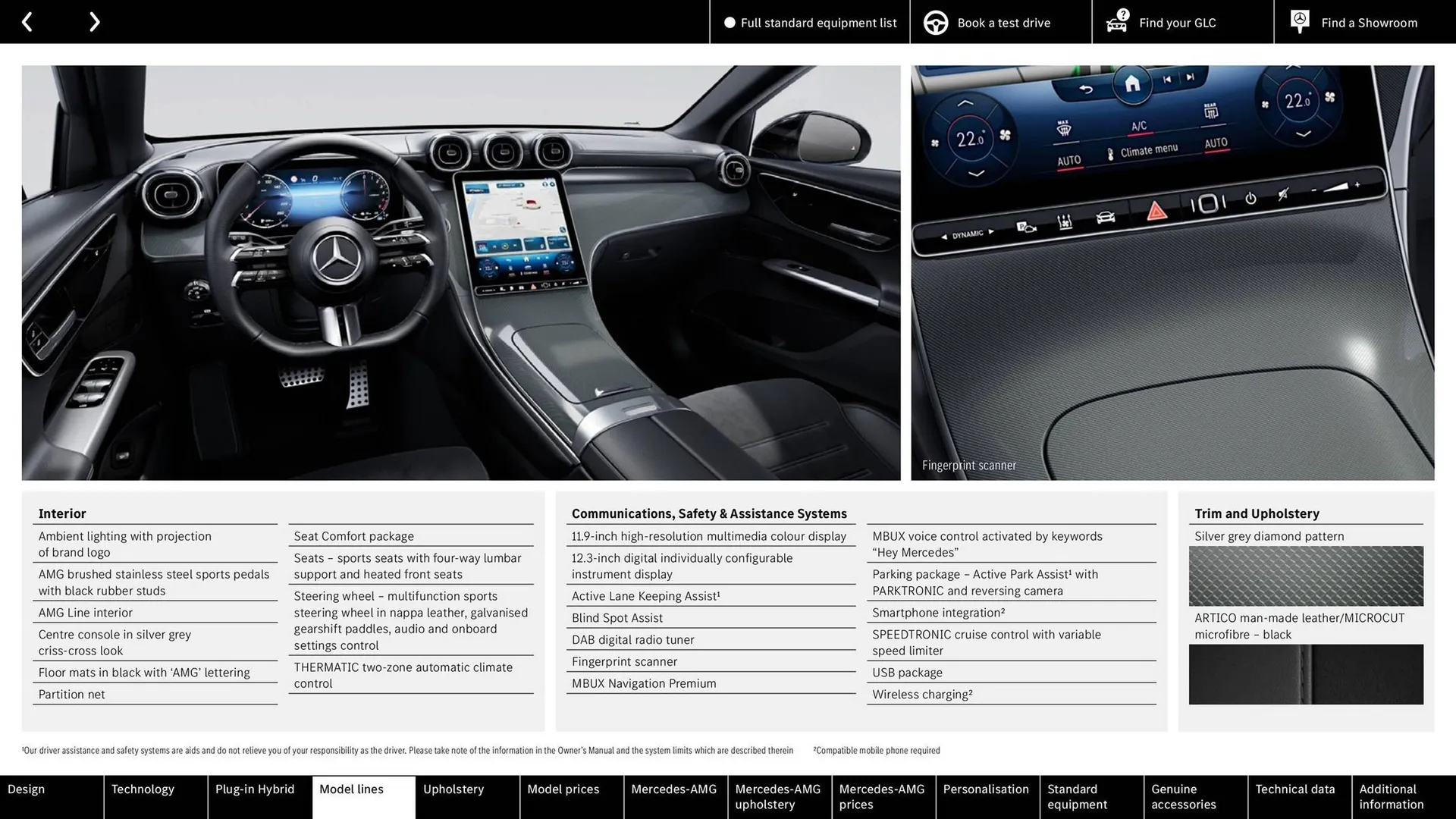Viewport: 1456px width, 819px height.
Task: Click the bullet icon before Full standard equipment list
Action: pos(730,23)
